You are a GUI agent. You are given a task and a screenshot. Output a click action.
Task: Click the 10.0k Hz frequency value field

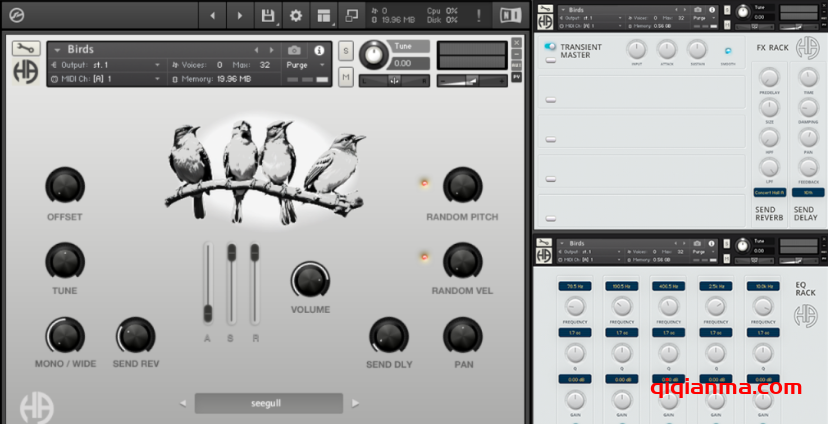tap(763, 286)
